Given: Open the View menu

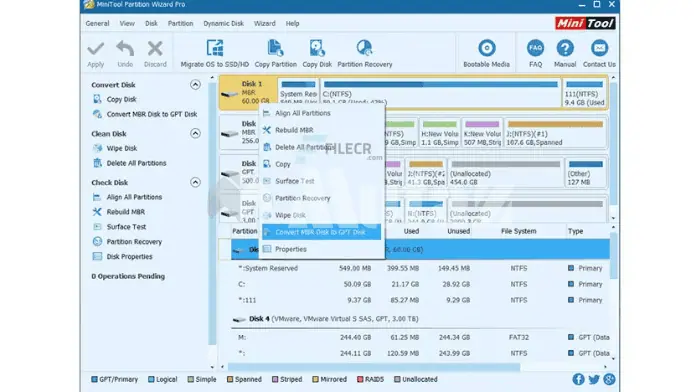Looking at the screenshot, I should point(127,24).
